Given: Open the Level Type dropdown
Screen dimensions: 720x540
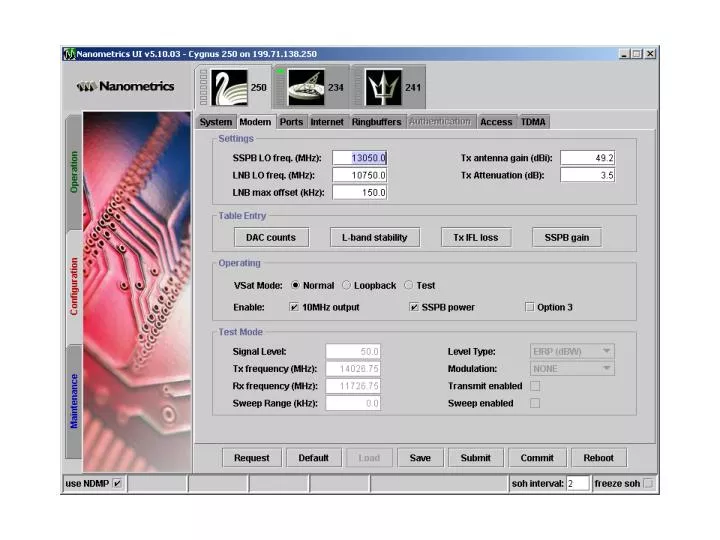Looking at the screenshot, I should 572,351.
